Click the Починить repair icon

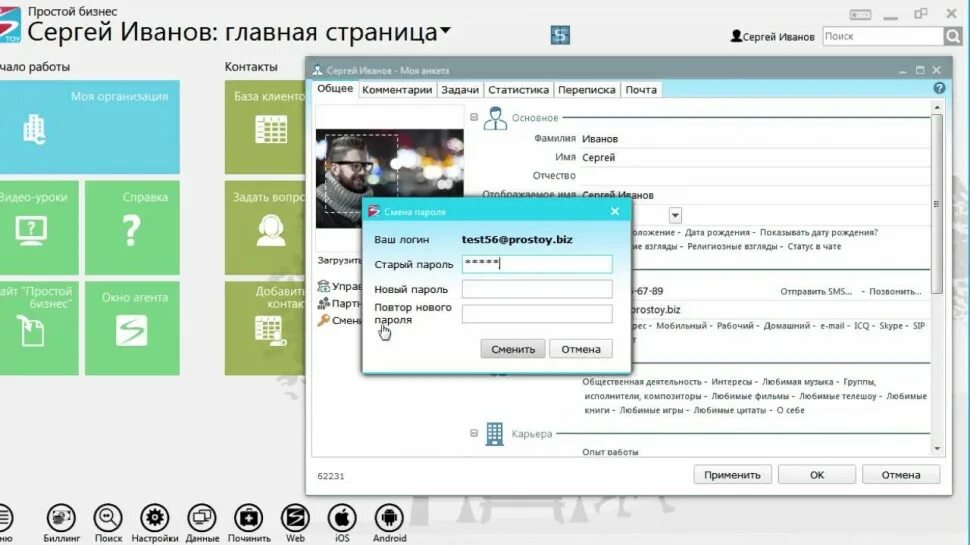[x=249, y=518]
